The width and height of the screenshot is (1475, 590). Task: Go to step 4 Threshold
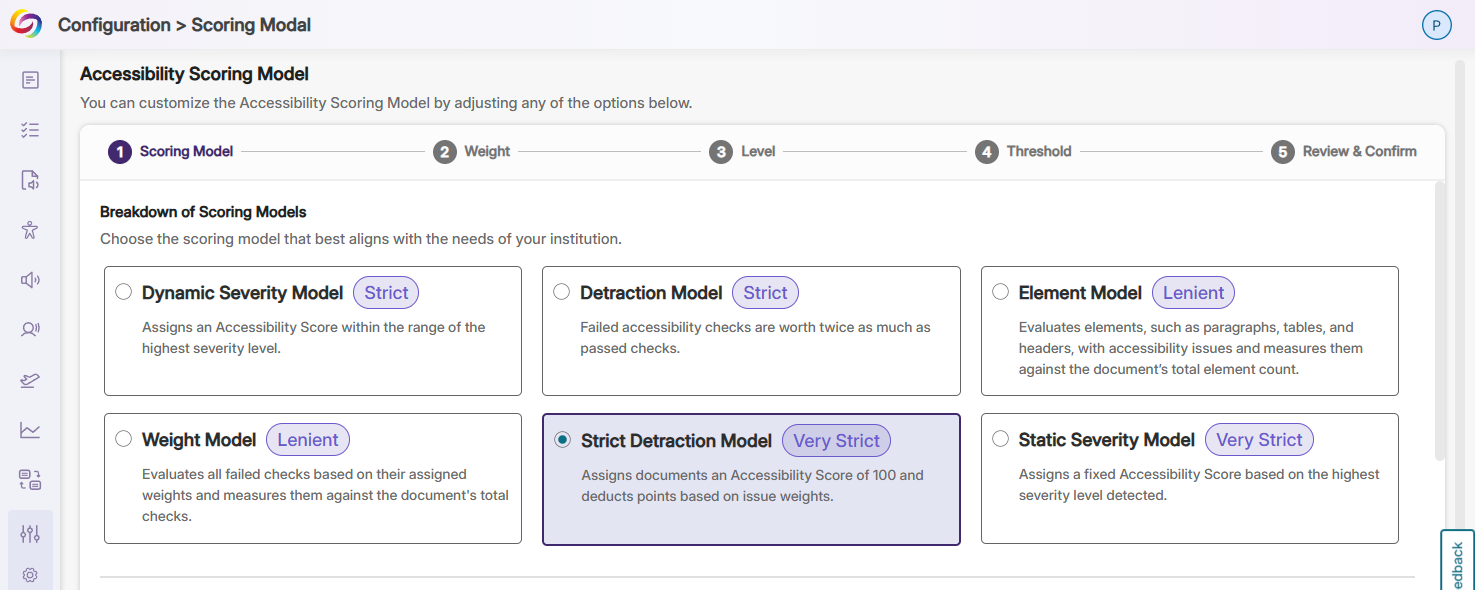[1023, 152]
